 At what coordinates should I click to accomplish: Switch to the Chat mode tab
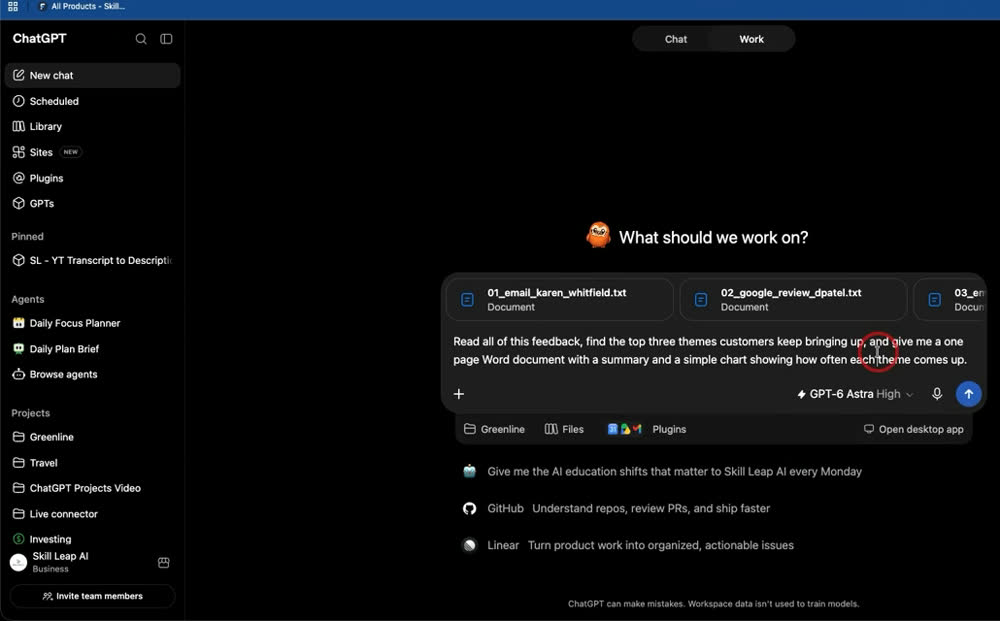[x=675, y=39]
